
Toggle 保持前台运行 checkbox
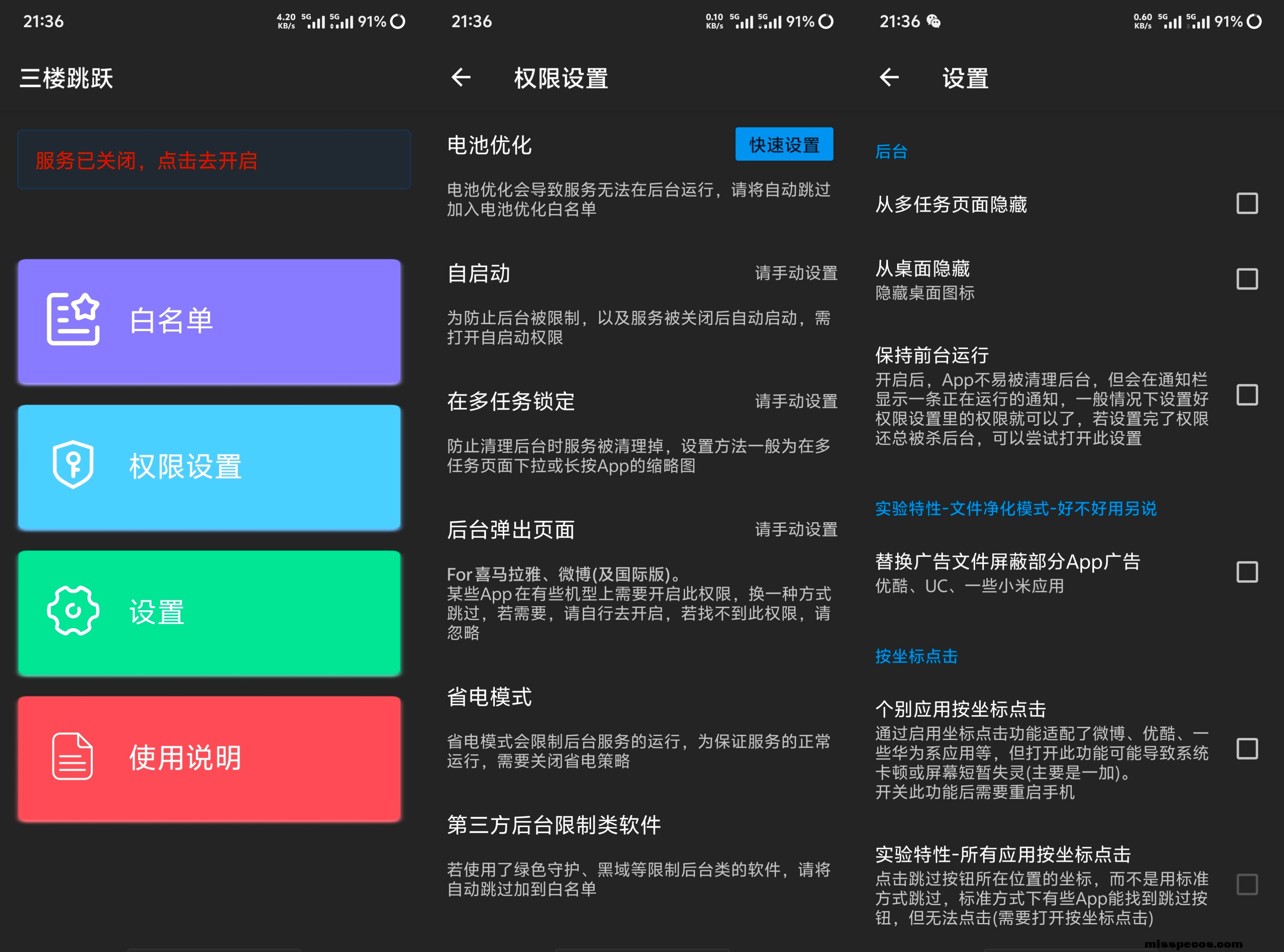(1247, 395)
